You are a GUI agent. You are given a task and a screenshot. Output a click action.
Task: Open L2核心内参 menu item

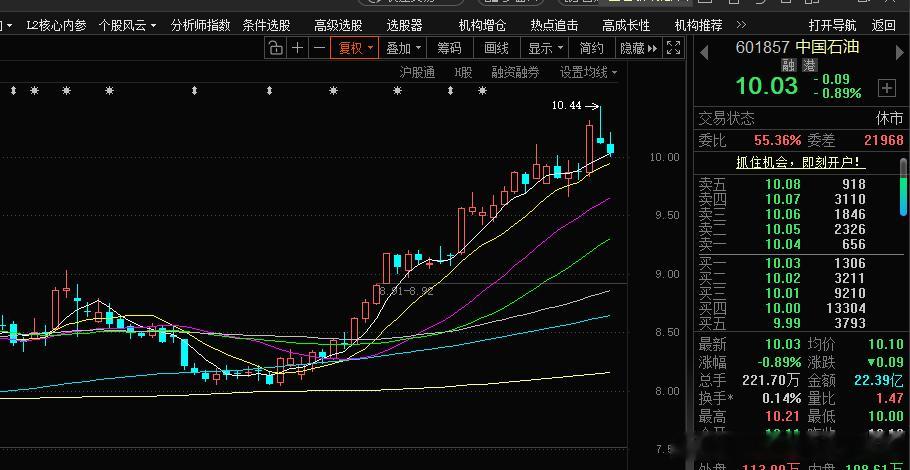tap(56, 25)
